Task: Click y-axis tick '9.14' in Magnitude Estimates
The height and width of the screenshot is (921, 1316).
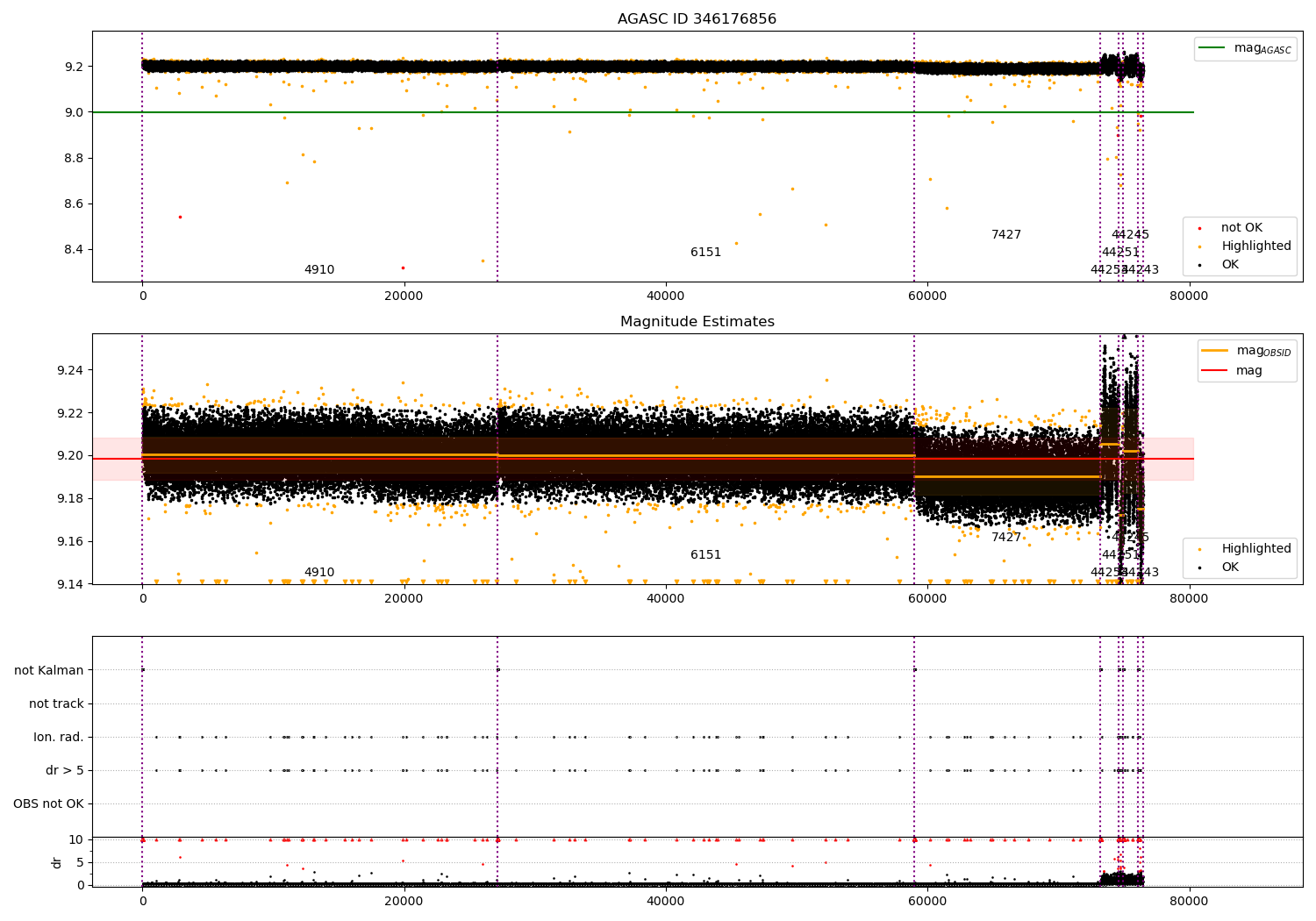Action: pos(70,584)
